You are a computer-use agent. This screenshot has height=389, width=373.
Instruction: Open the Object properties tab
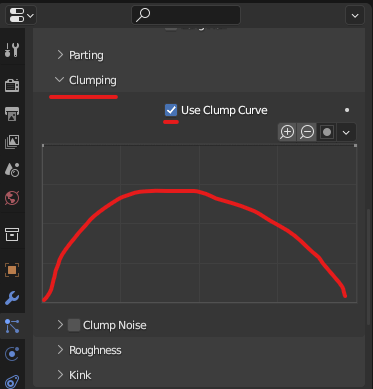click(12, 270)
